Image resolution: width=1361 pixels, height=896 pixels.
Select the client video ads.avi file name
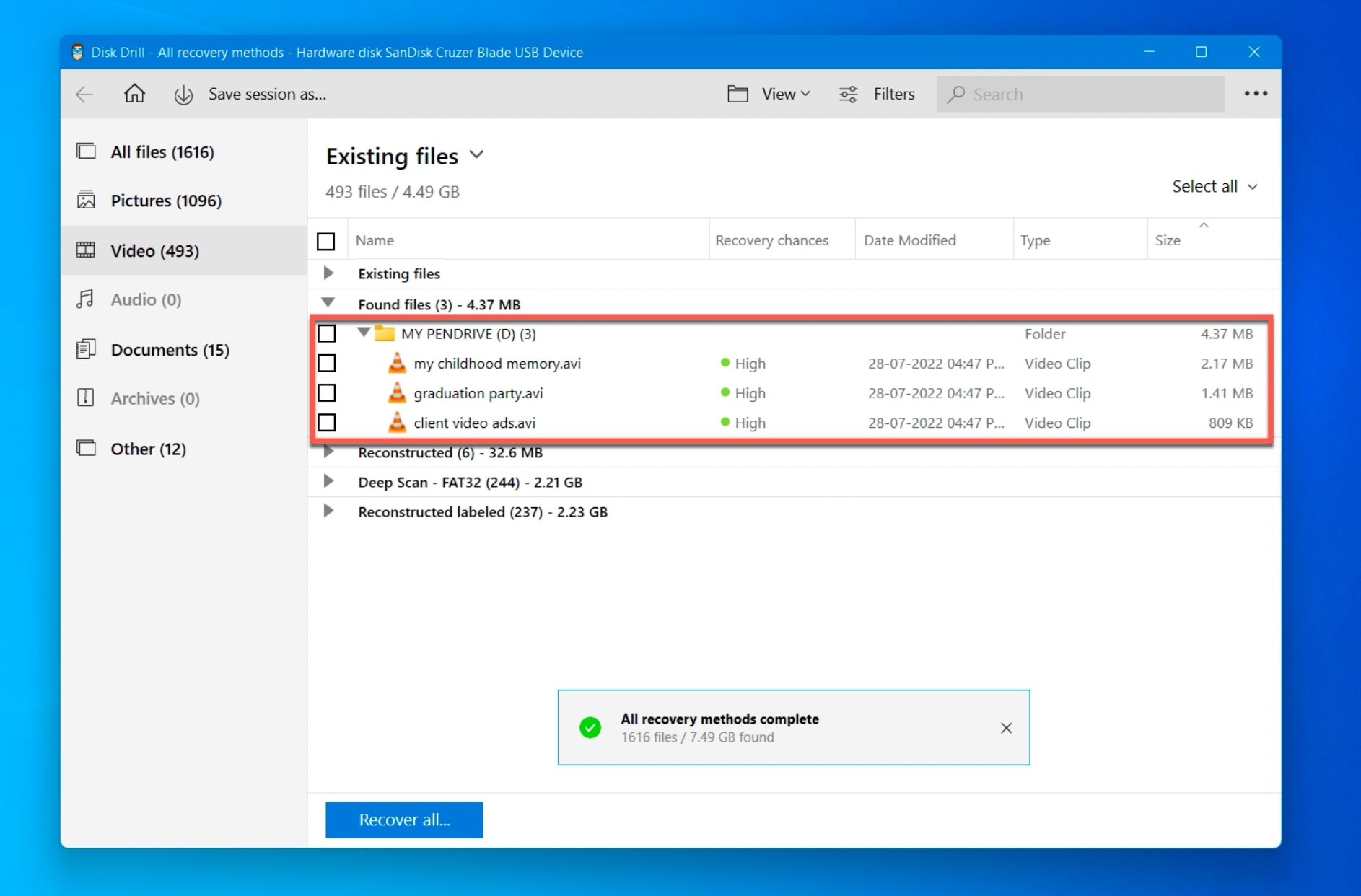[474, 423]
